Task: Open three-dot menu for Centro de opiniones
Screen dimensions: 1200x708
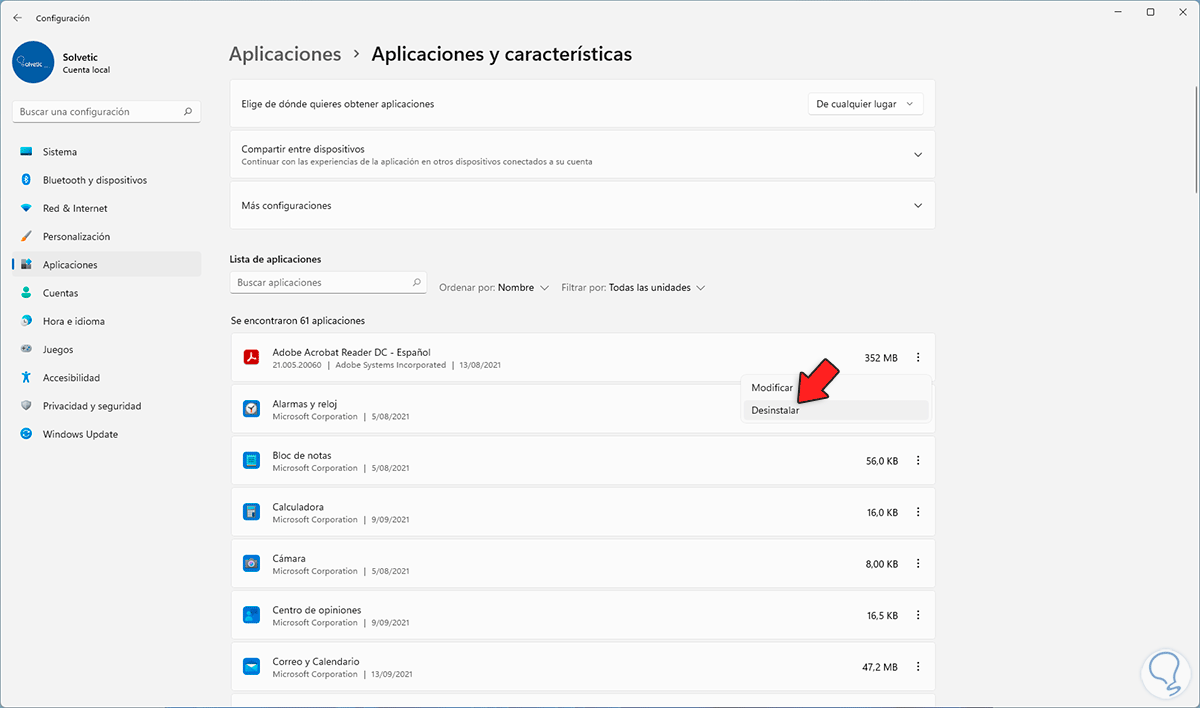Action: tap(918, 615)
